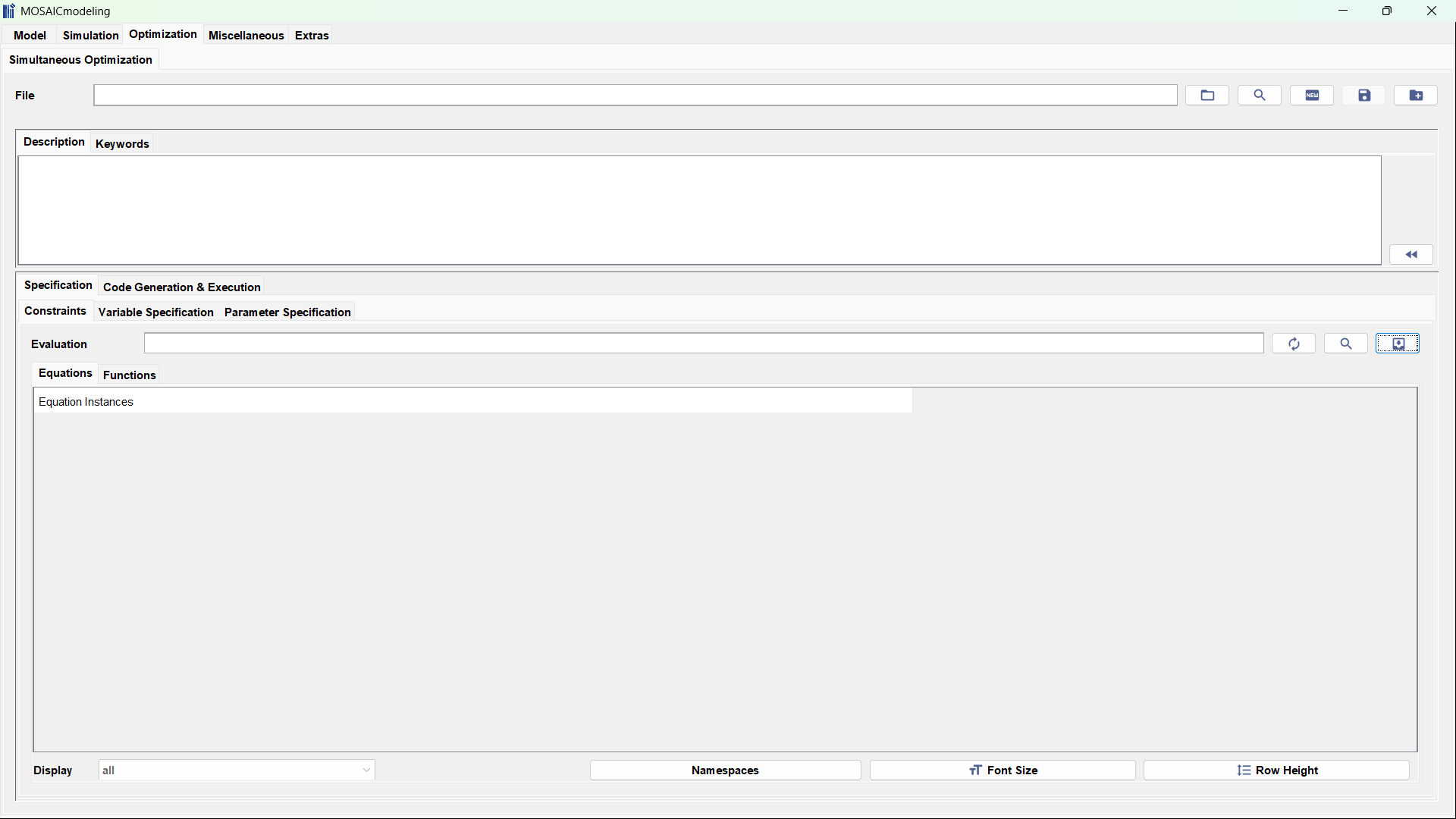Click the Font Size button

click(x=1003, y=770)
